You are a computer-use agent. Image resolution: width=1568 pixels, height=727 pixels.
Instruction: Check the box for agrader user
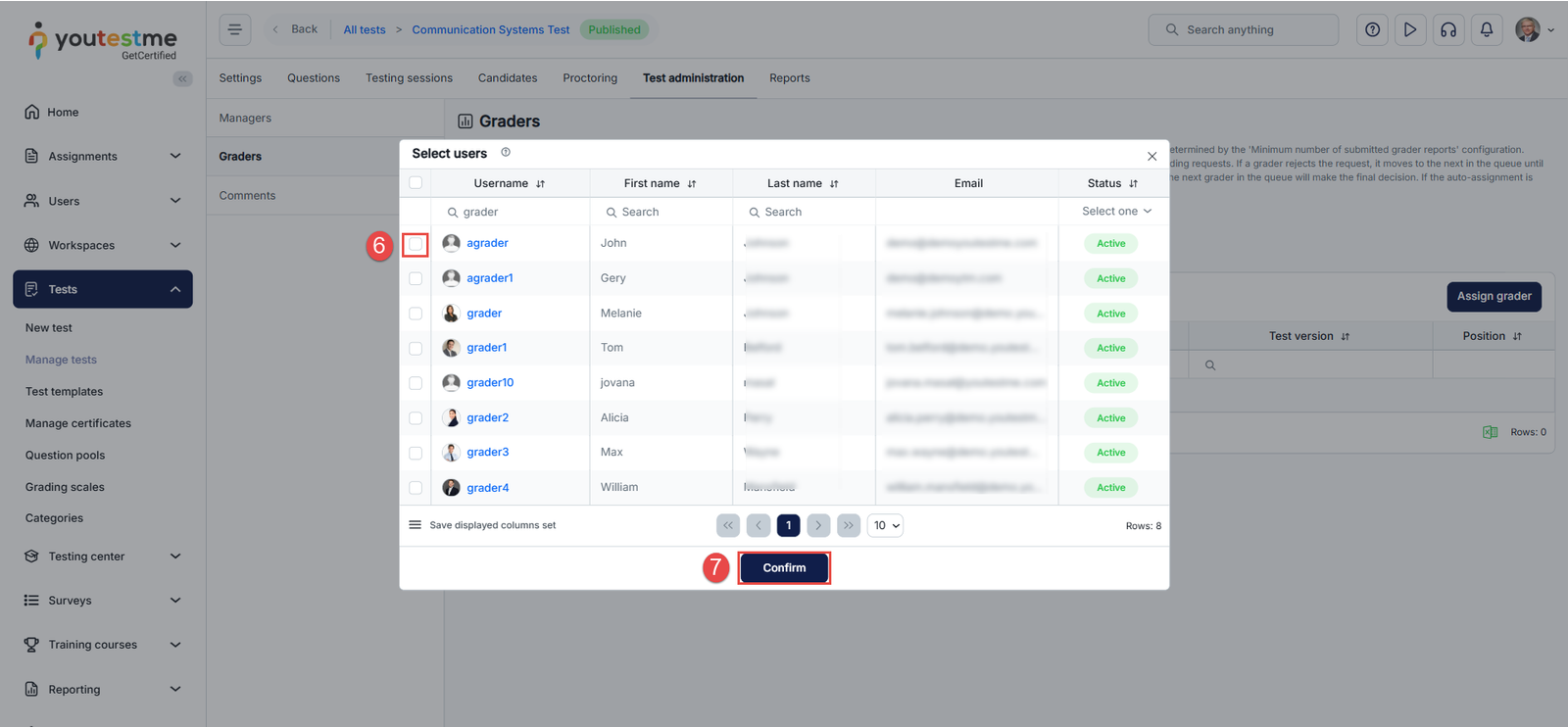(x=416, y=244)
